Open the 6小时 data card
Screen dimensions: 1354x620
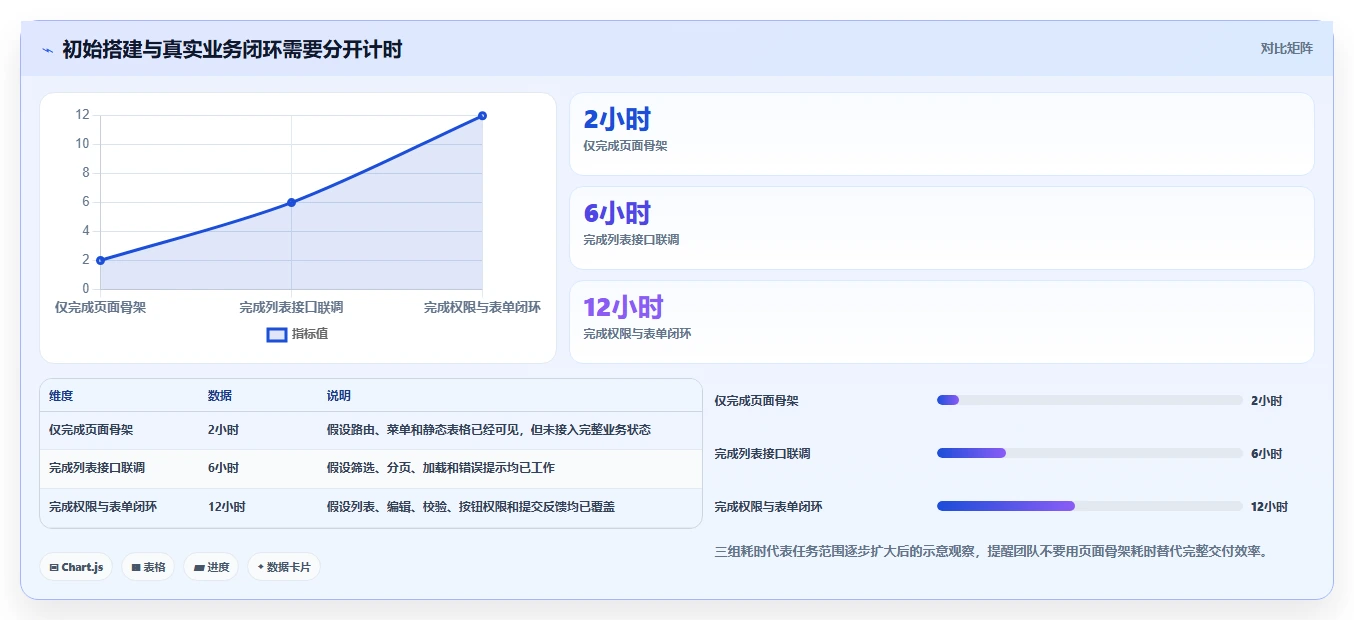pyautogui.click(x=941, y=228)
